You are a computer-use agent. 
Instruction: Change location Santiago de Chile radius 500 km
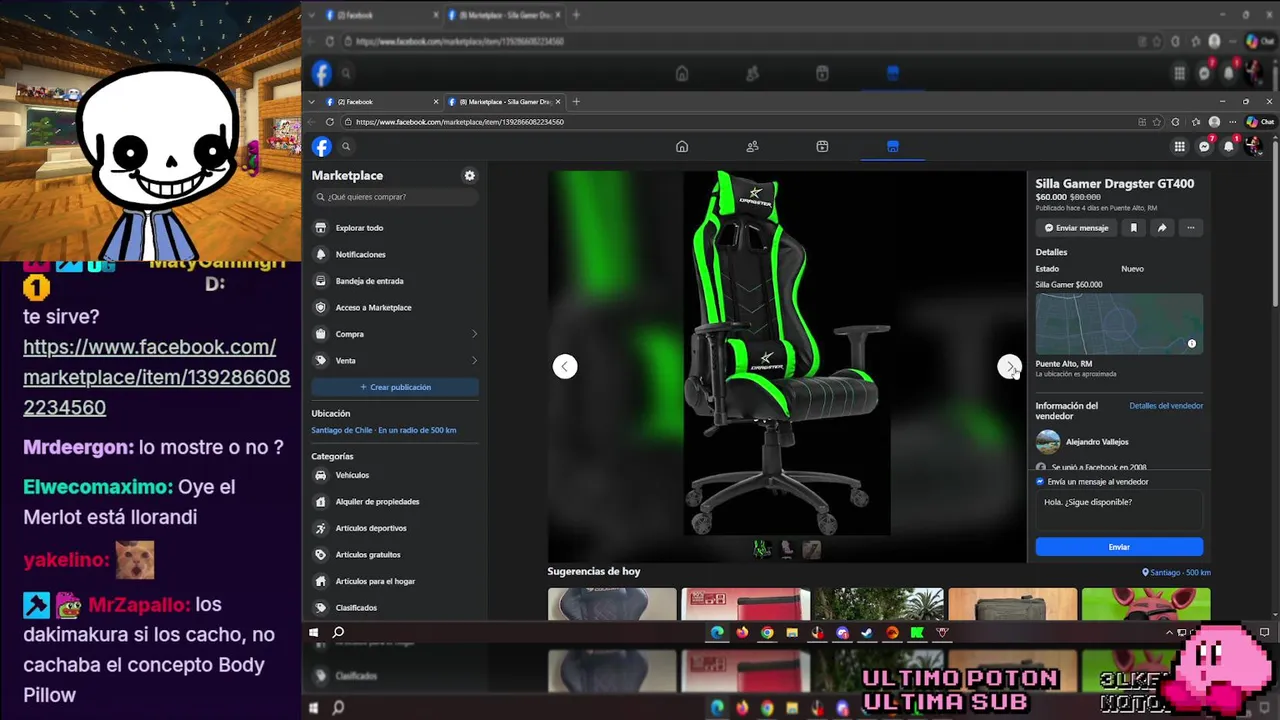click(x=383, y=430)
